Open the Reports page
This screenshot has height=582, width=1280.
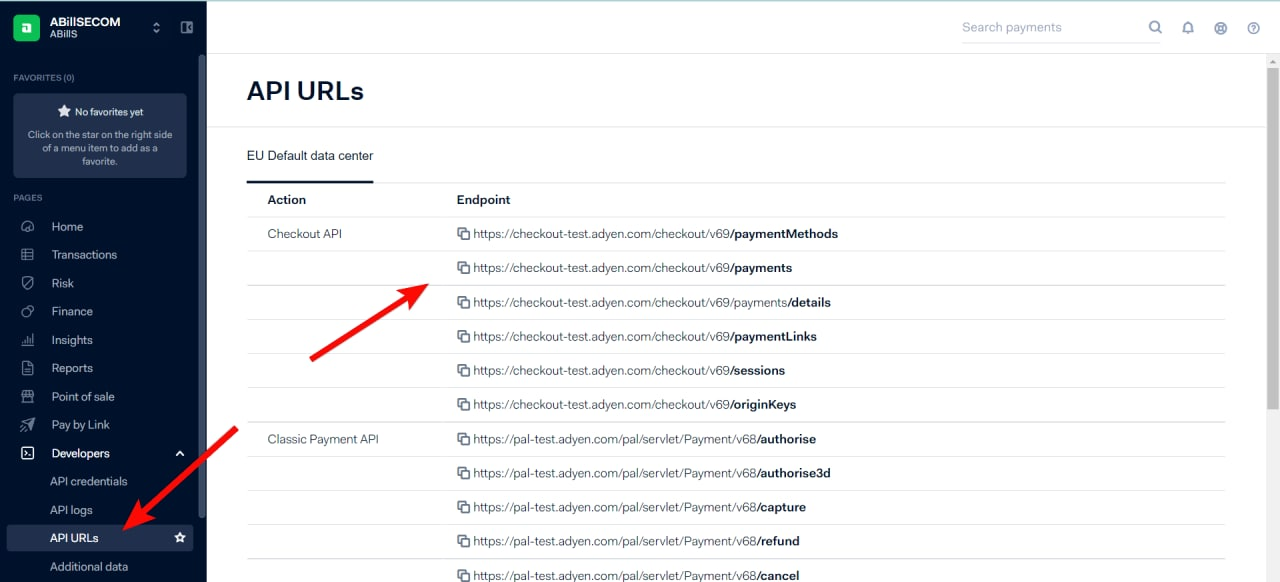(72, 368)
